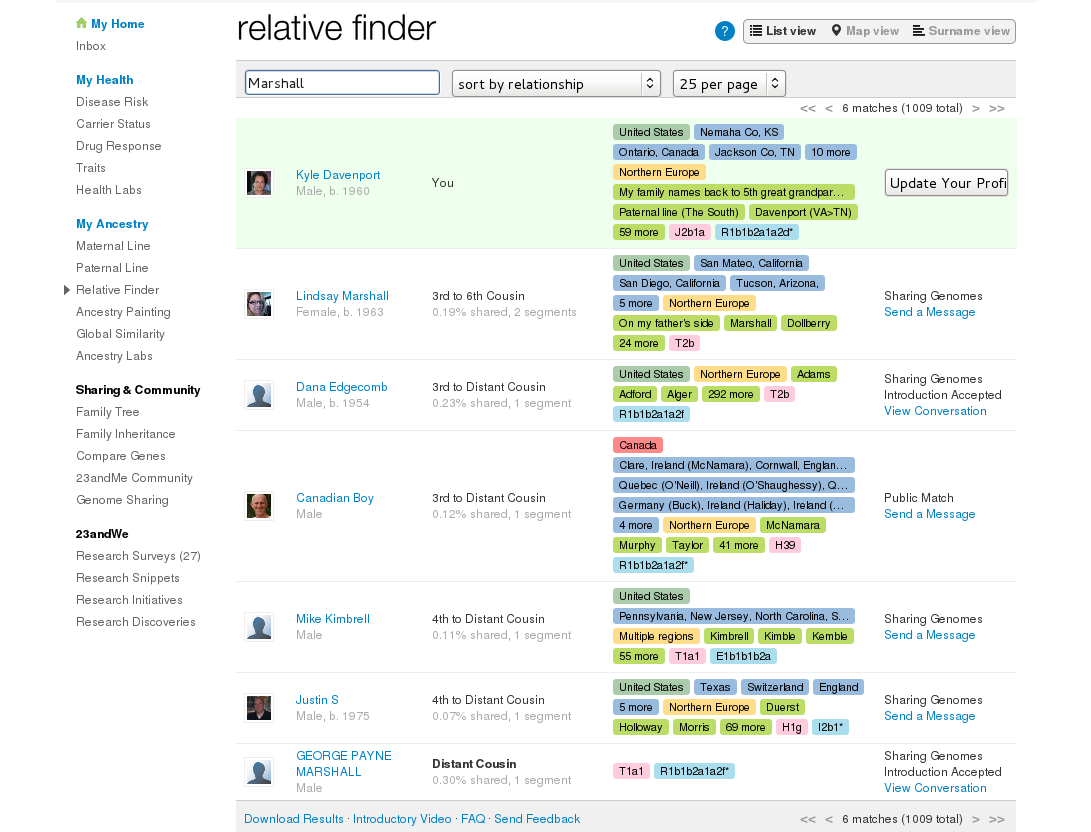1091x832 pixels.
Task: Select List view tab
Action: tap(783, 31)
